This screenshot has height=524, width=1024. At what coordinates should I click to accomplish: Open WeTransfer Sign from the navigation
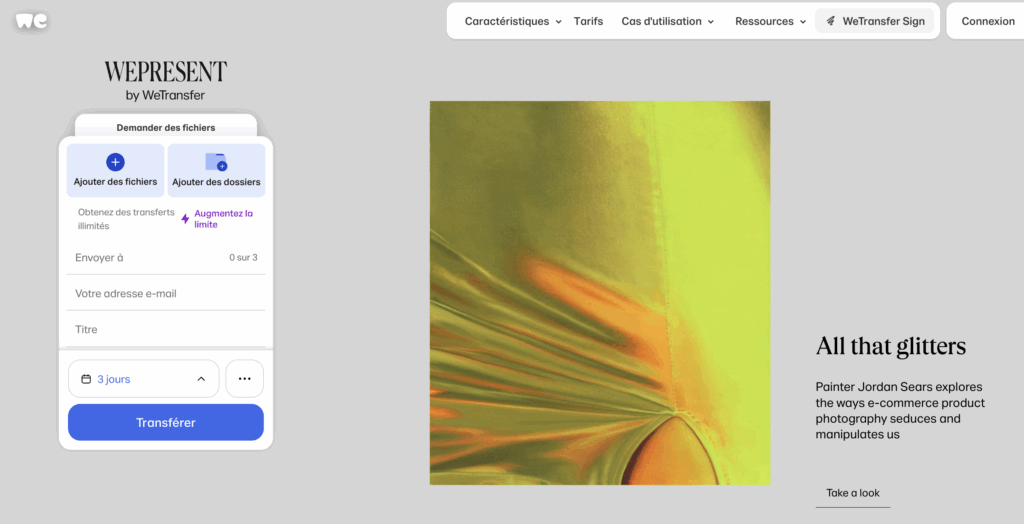click(874, 21)
